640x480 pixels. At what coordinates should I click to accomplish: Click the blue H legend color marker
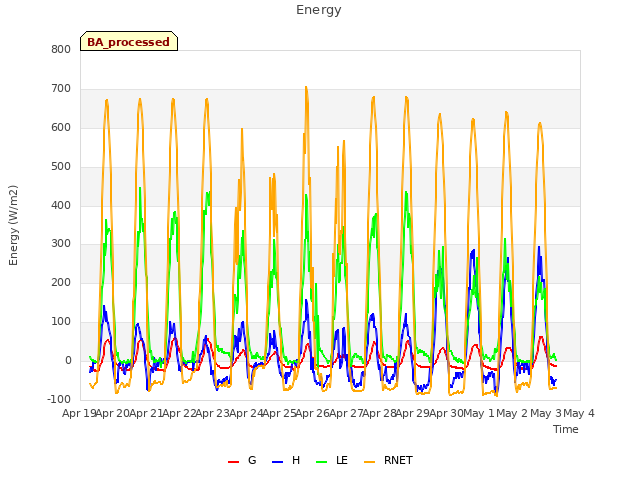pos(277,462)
